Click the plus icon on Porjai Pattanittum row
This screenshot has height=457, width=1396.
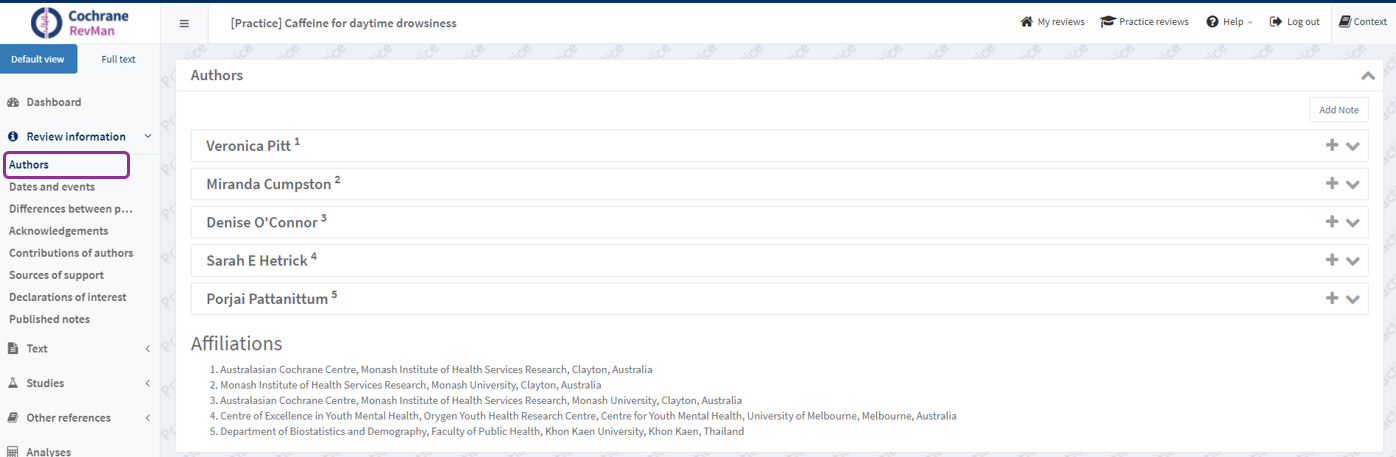click(1331, 298)
